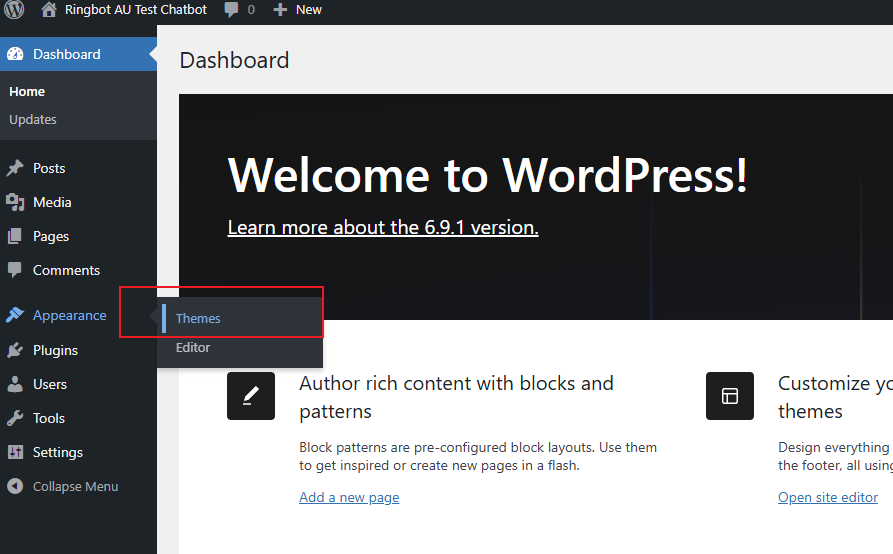Viewport: 893px width, 554px height.
Task: Click the layout icon beside Customize themes
Action: coord(730,396)
